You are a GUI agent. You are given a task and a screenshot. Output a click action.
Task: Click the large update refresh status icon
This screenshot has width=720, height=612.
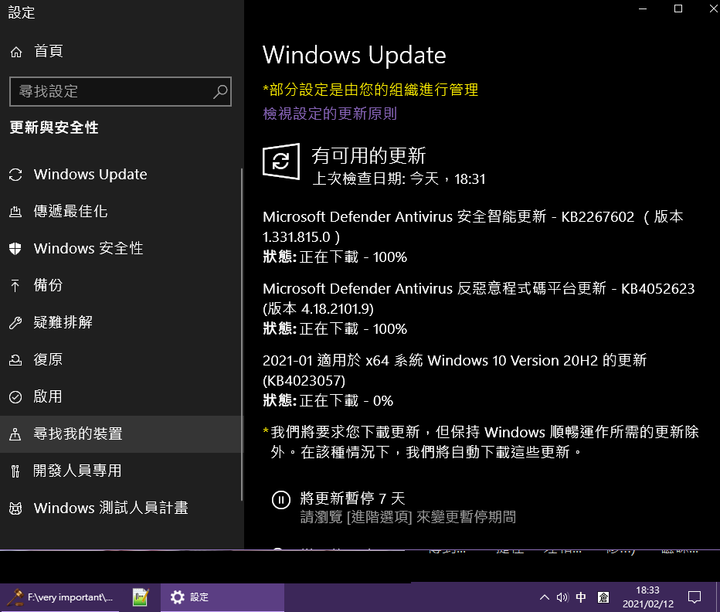281,162
